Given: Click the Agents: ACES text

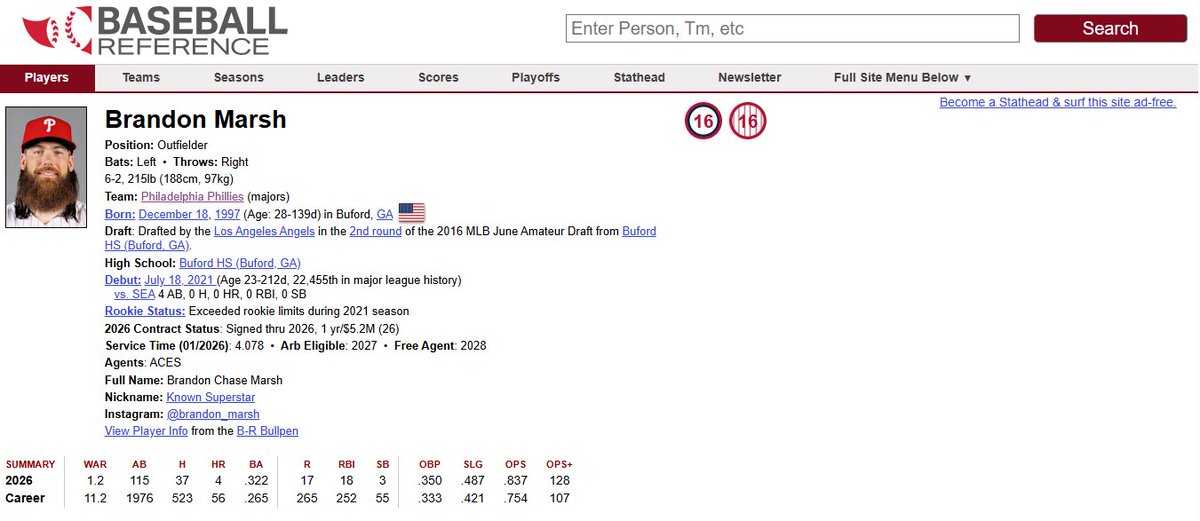Looking at the screenshot, I should [x=143, y=362].
